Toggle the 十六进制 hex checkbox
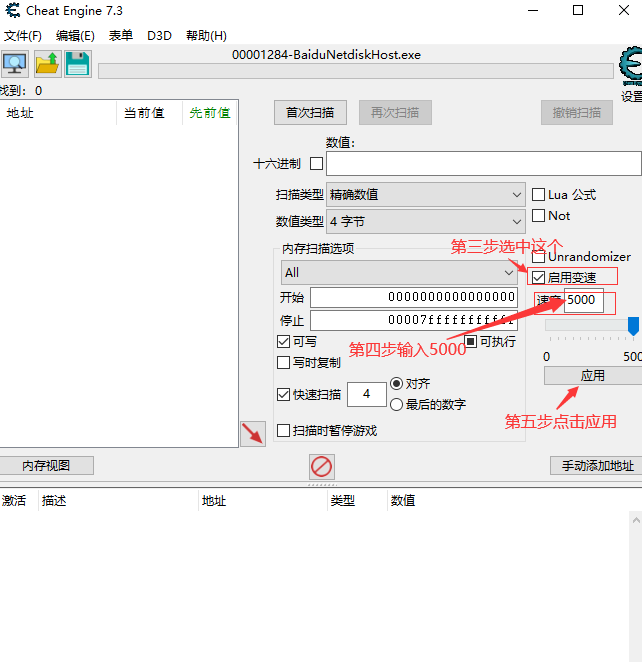This screenshot has height=662, width=642. pos(316,163)
